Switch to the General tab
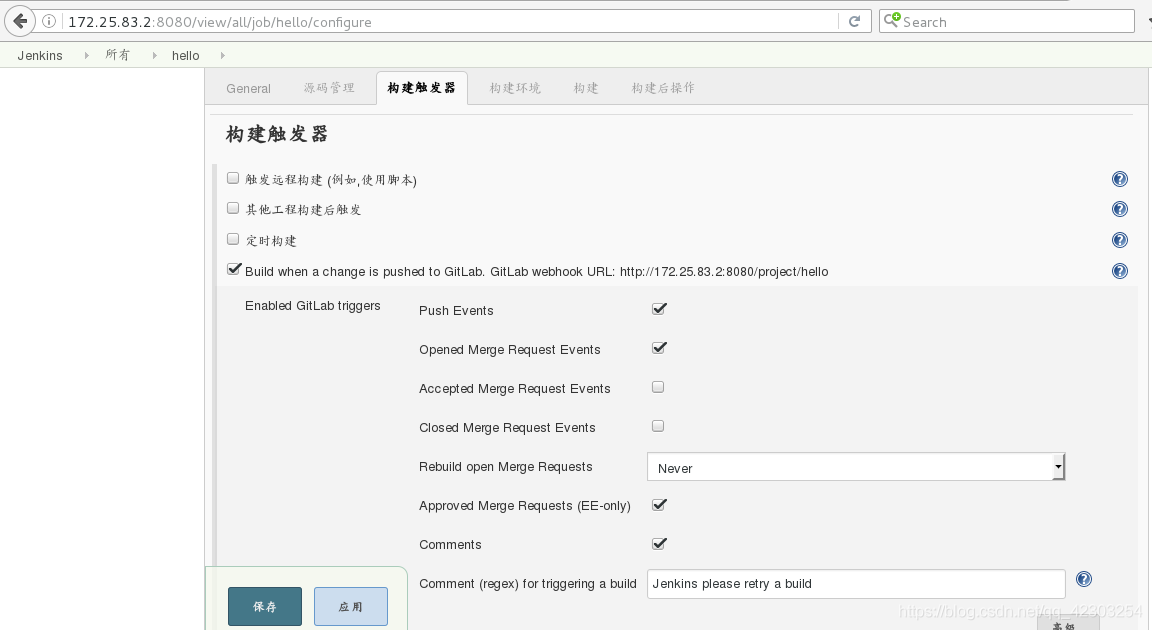This screenshot has width=1152, height=630. (248, 88)
